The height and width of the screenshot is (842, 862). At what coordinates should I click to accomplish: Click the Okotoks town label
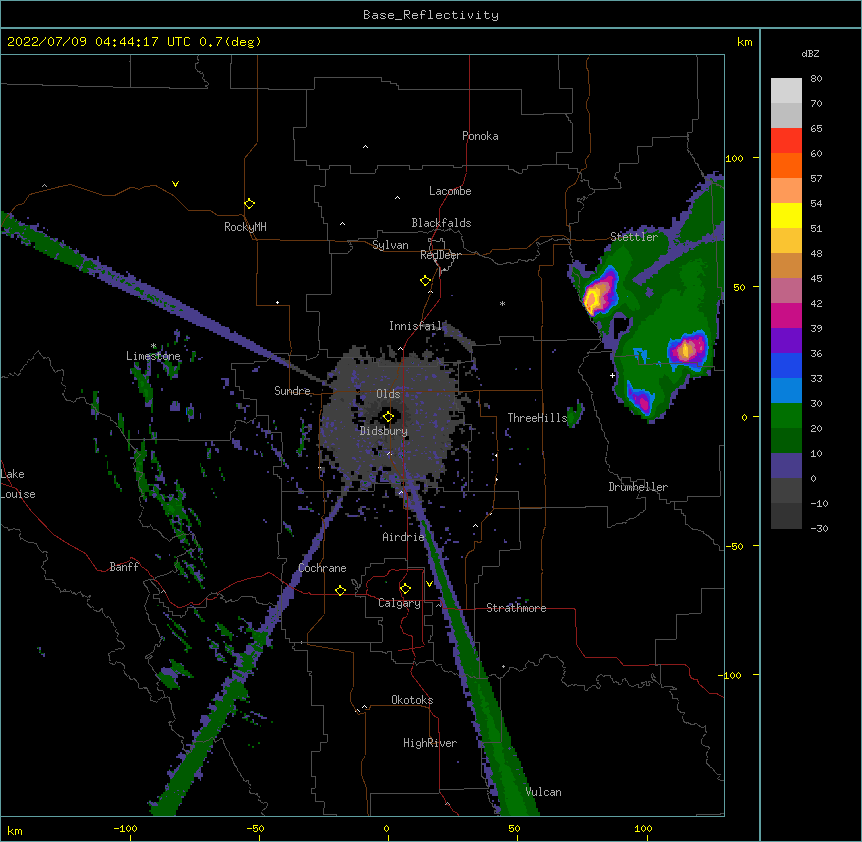pos(412,700)
